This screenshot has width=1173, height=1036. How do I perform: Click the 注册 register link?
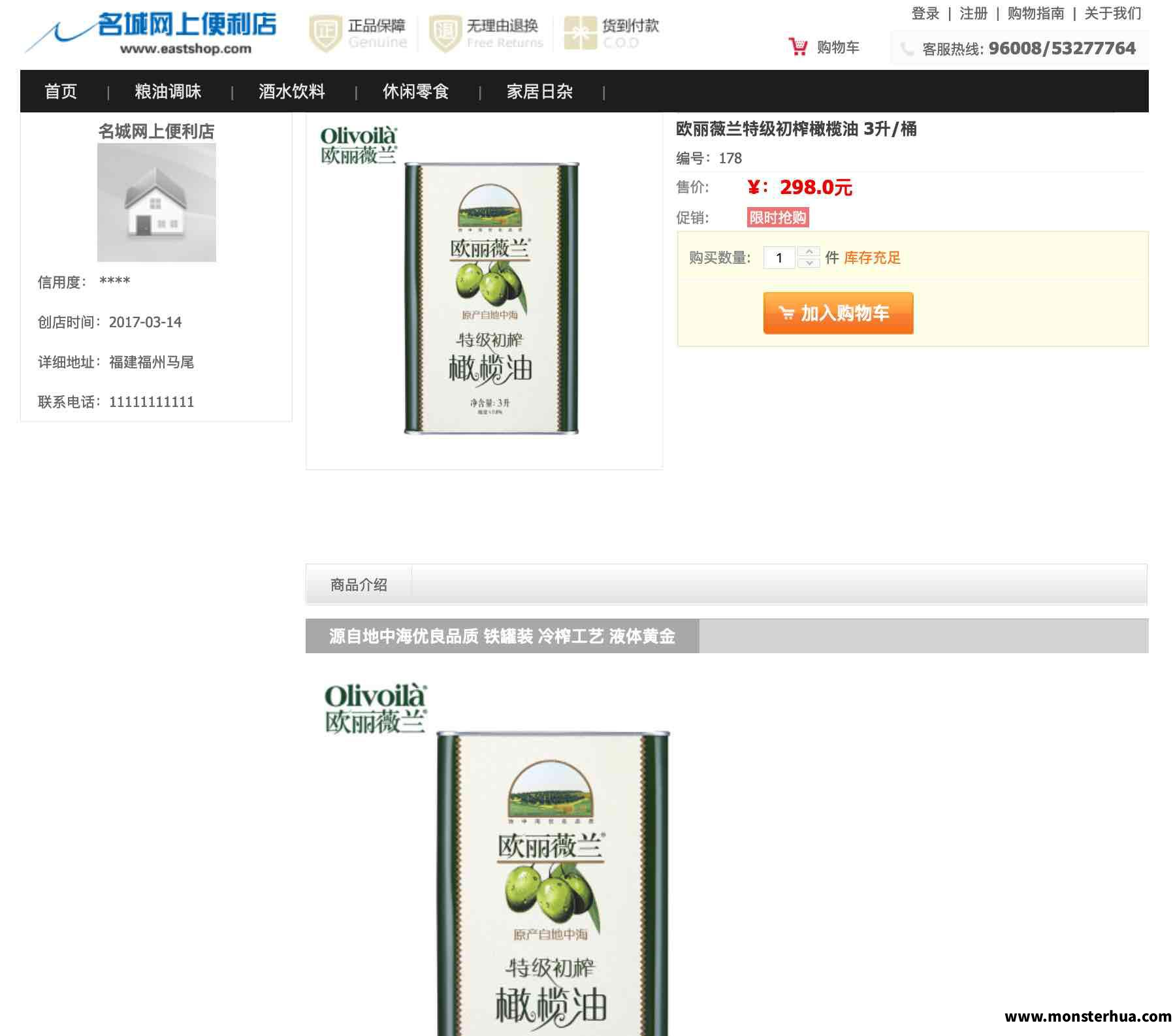point(973,13)
